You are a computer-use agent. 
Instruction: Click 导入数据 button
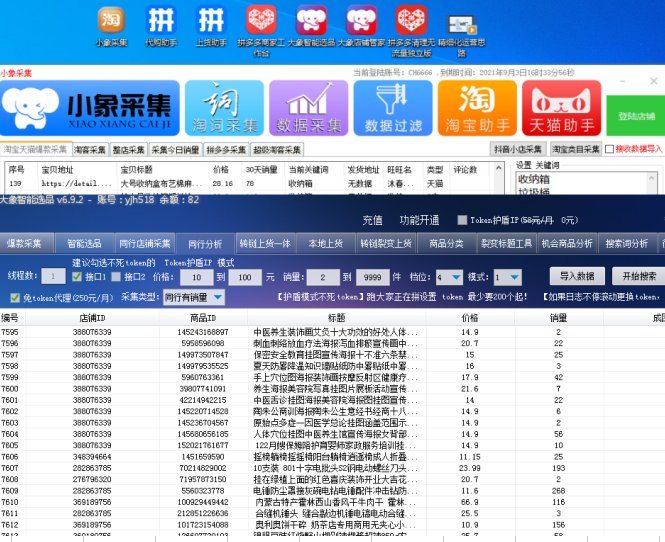coord(576,277)
